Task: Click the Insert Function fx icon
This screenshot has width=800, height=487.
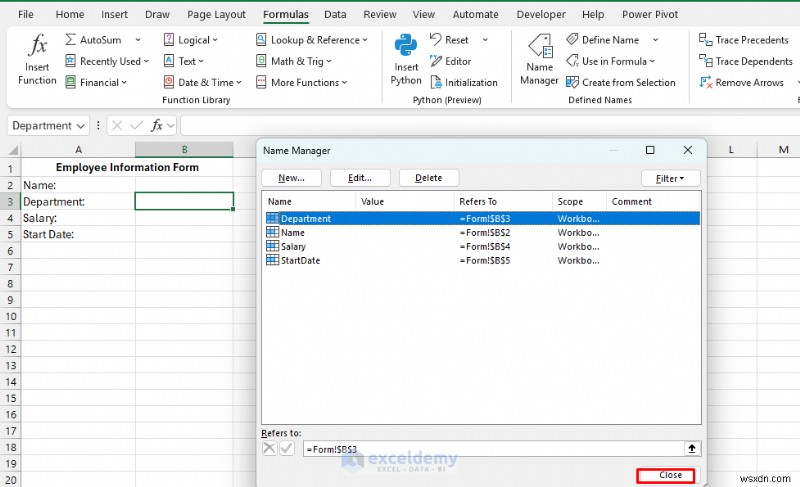Action: (38, 45)
